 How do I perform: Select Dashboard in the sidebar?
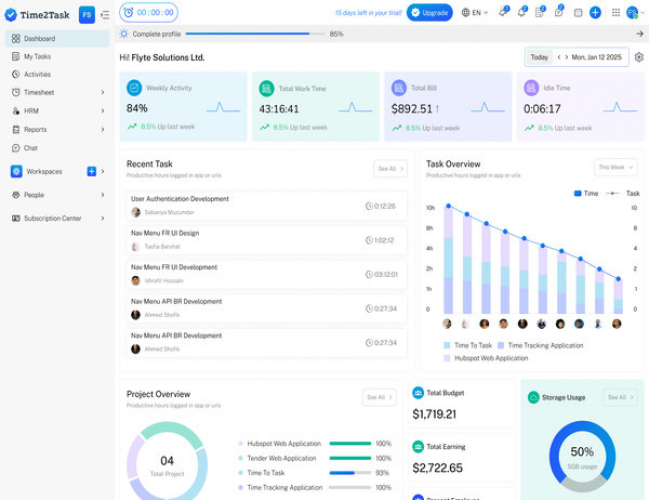[58, 38]
